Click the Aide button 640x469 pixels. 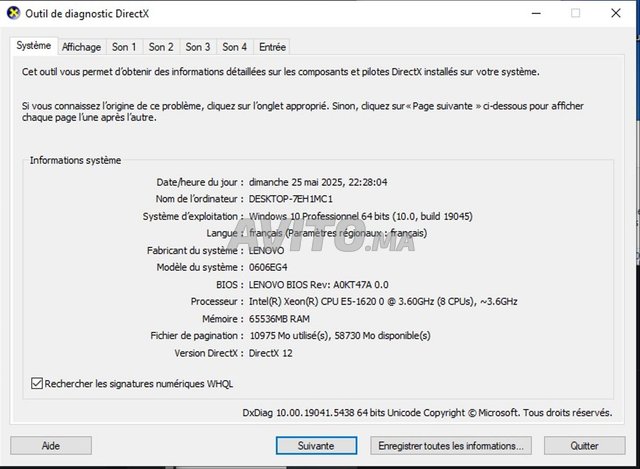[x=51, y=445]
